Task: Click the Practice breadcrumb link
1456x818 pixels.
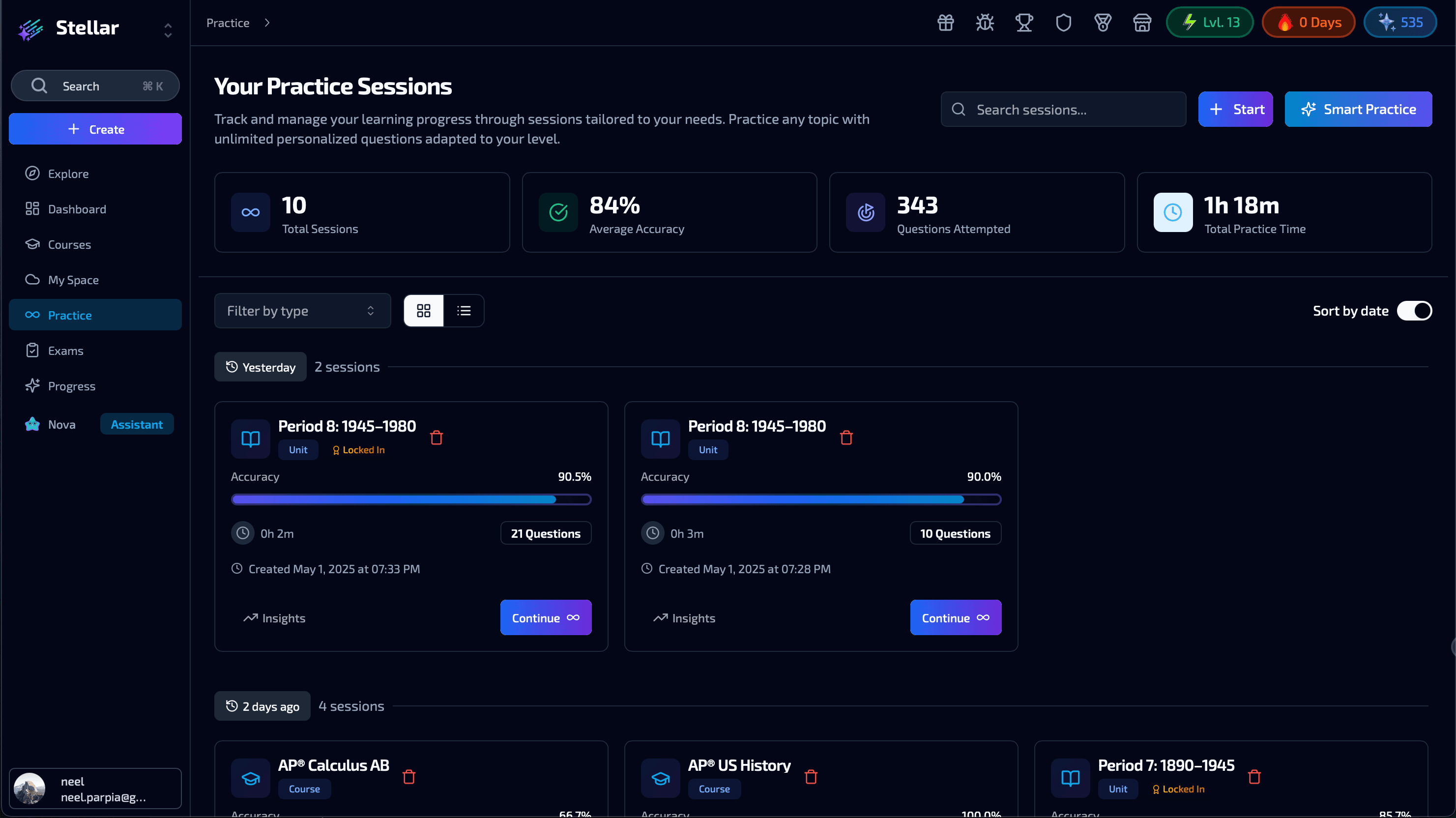Action: [x=228, y=23]
